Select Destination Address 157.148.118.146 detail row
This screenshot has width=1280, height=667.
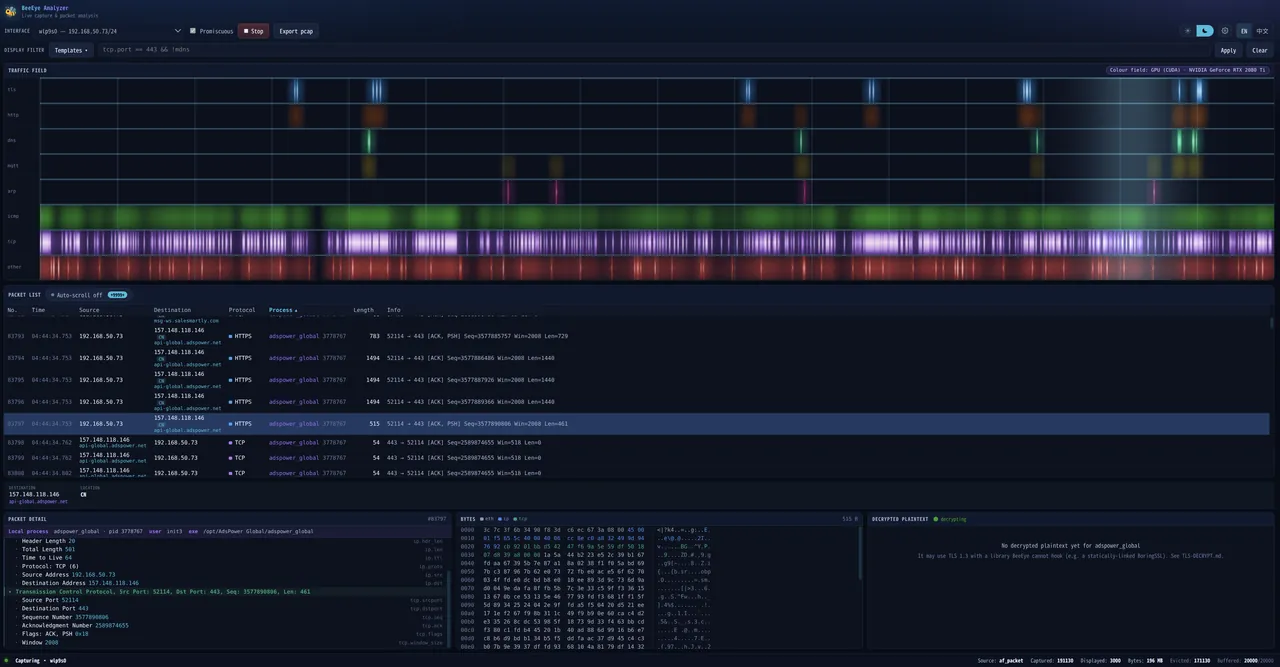pos(226,583)
